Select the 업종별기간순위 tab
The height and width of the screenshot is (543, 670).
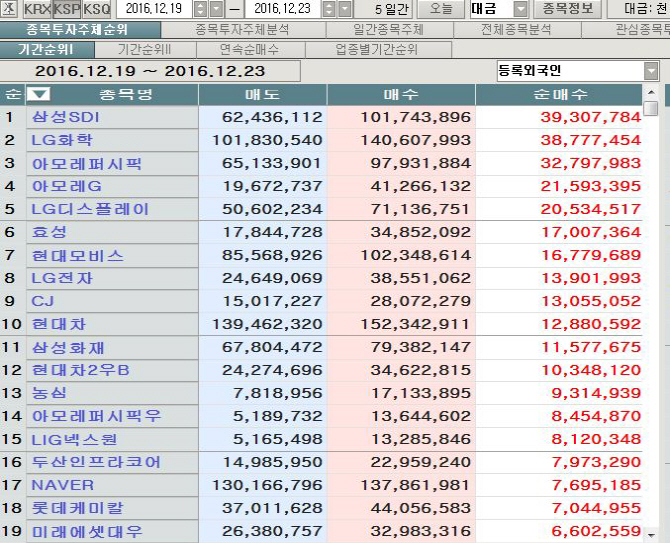[x=378, y=50]
